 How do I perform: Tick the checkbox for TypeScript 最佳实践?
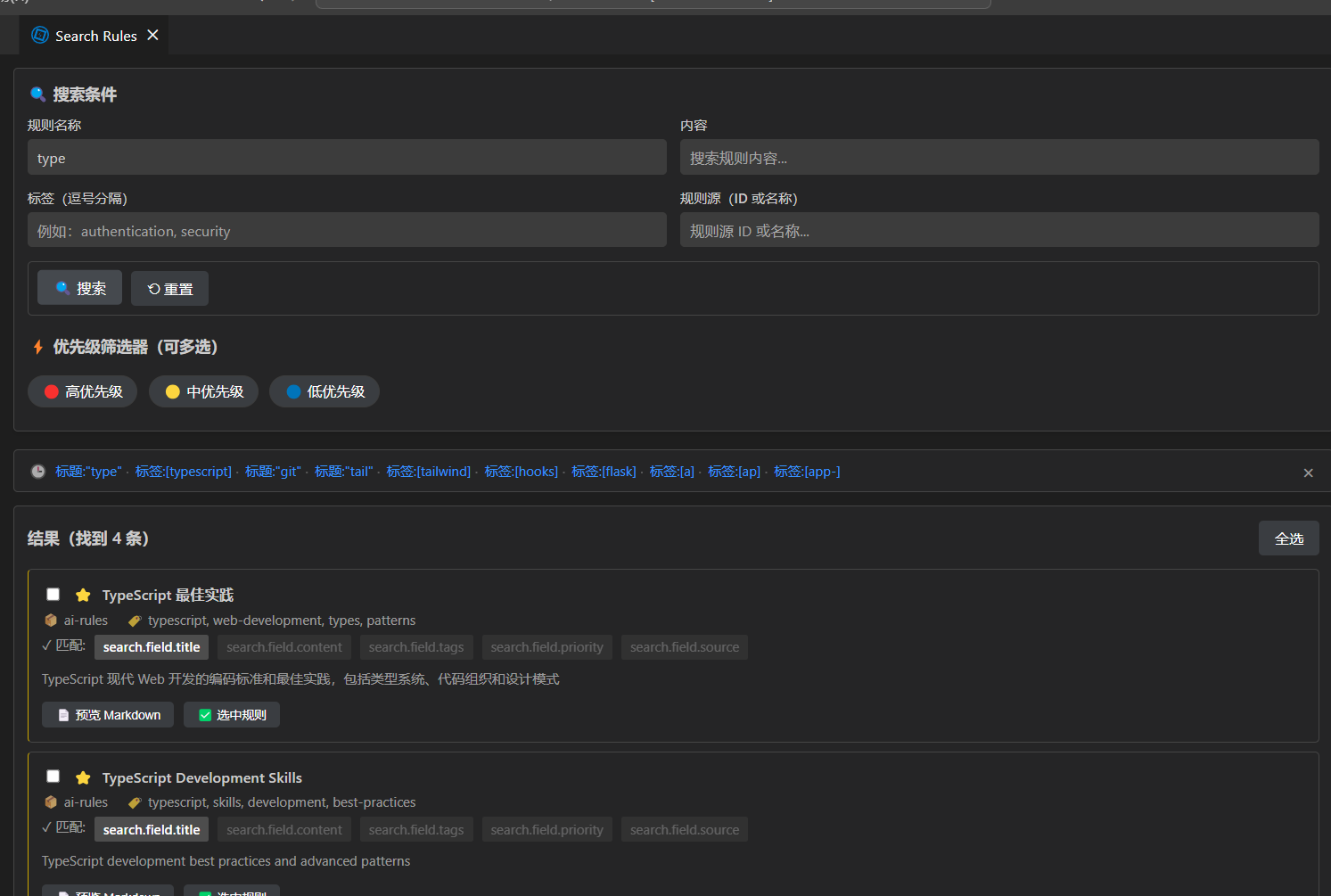coord(53,595)
